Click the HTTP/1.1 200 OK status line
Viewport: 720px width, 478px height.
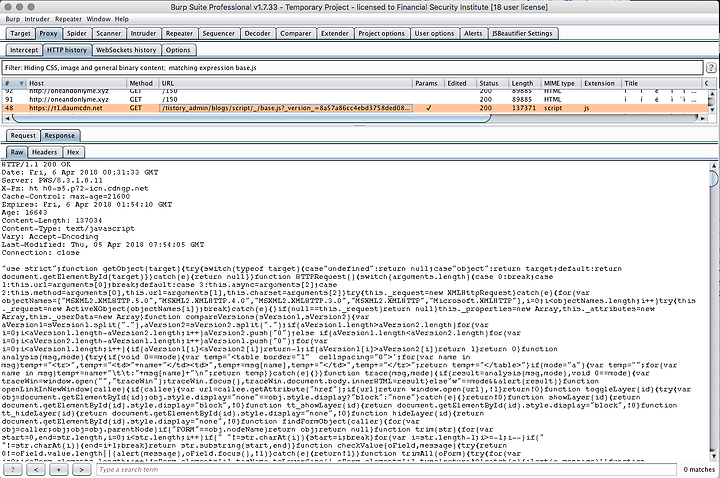36,164
